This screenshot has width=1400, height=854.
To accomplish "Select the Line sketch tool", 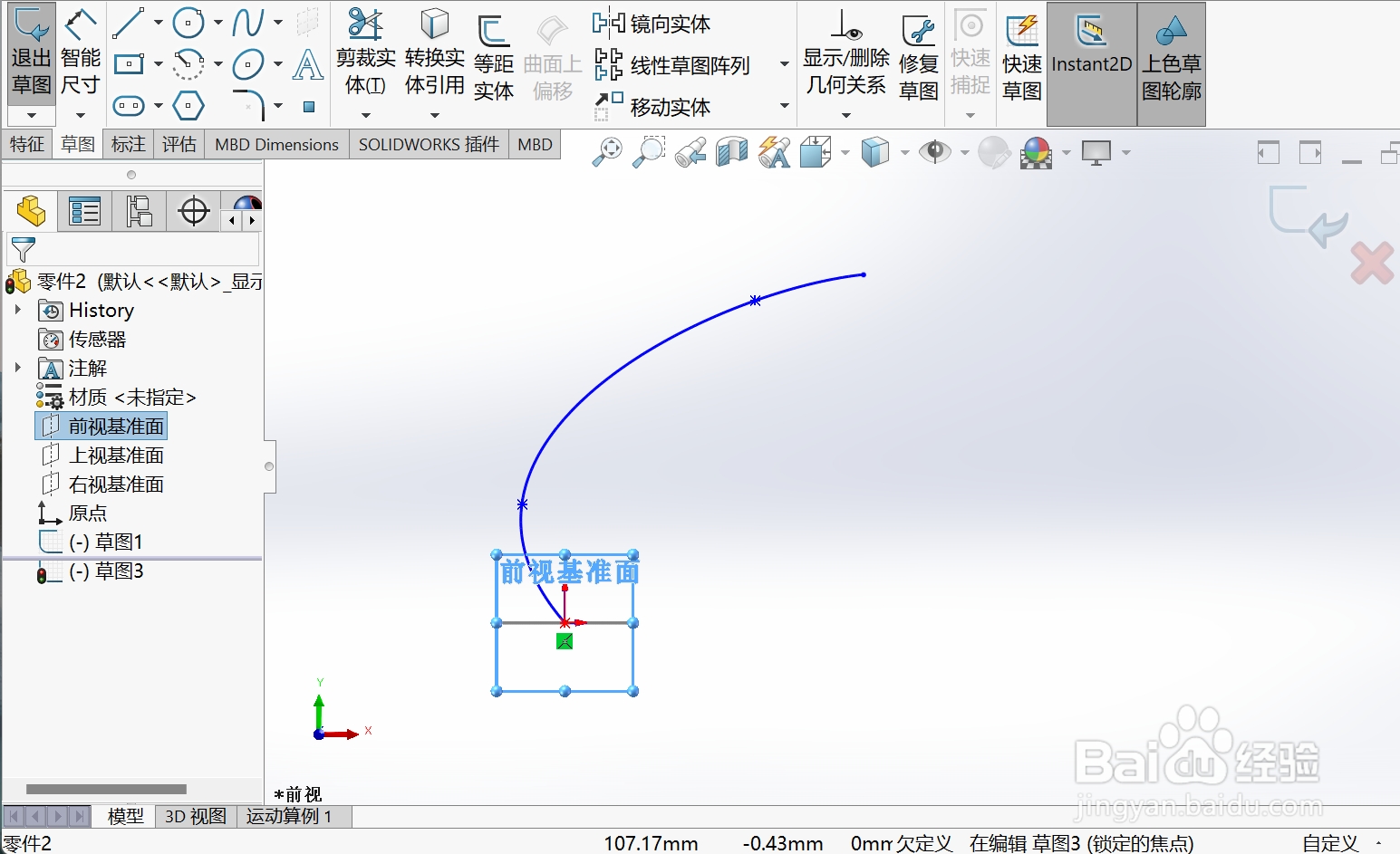I will tap(129, 23).
